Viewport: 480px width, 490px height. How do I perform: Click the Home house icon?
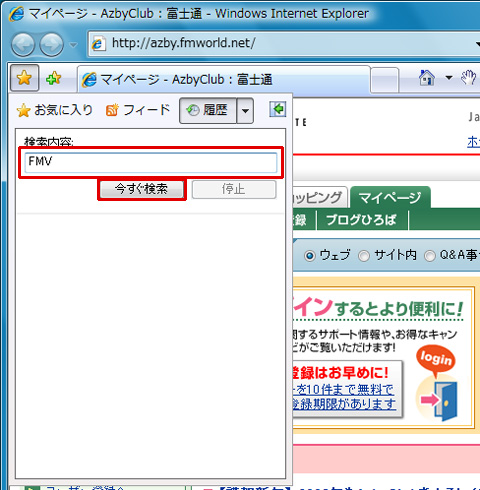click(x=427, y=78)
